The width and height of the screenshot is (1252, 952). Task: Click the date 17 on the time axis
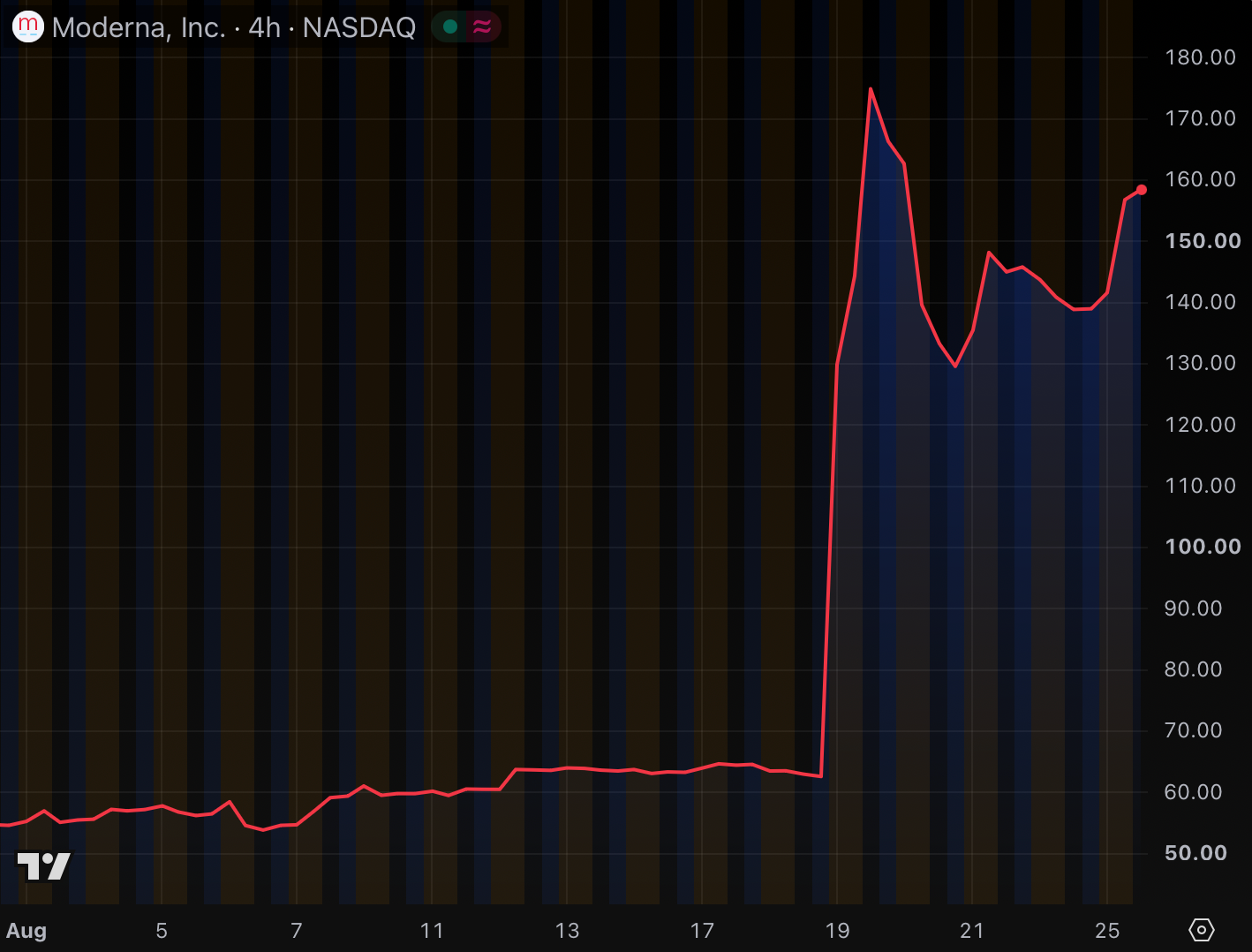click(702, 931)
